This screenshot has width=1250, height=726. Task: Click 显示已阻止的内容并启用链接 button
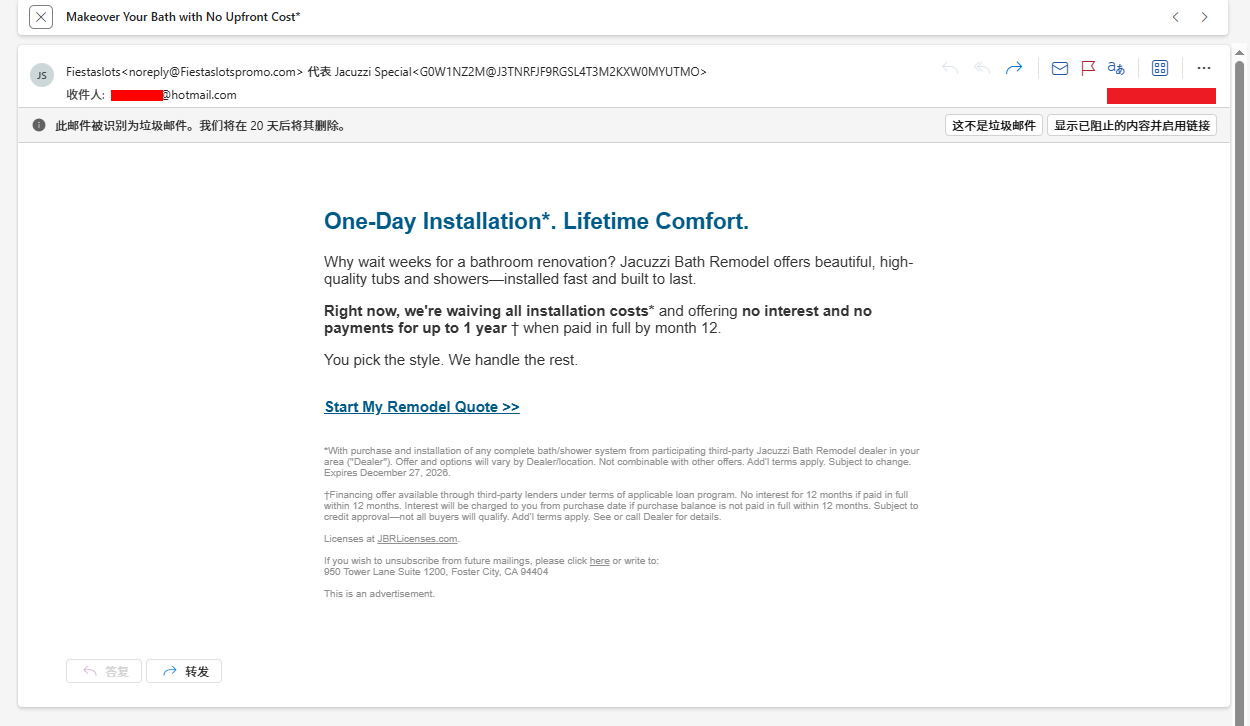pos(1132,125)
